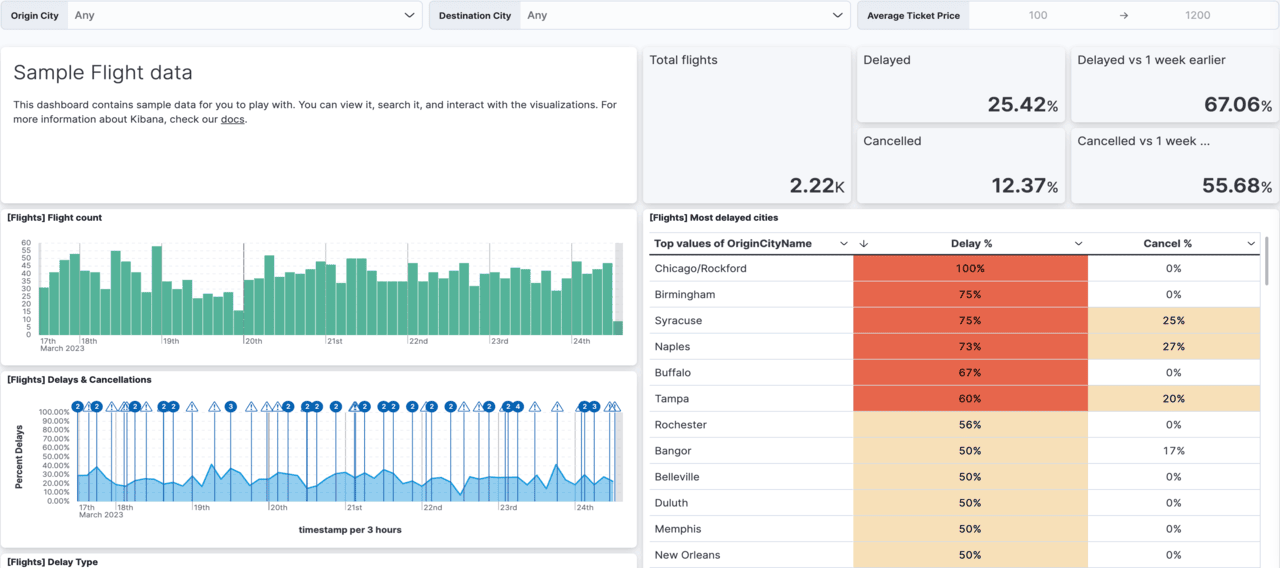The width and height of the screenshot is (1280, 568).
Task: Click the Total flights 2.22K metric
Action: click(x=746, y=125)
